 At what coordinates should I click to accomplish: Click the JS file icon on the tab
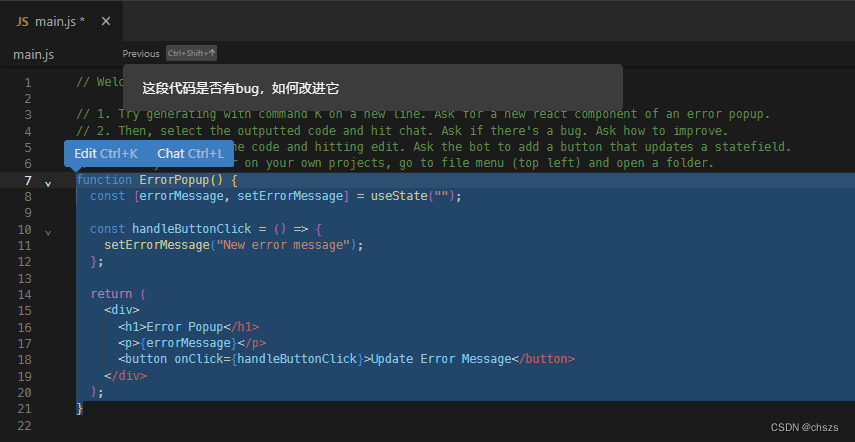[22, 22]
